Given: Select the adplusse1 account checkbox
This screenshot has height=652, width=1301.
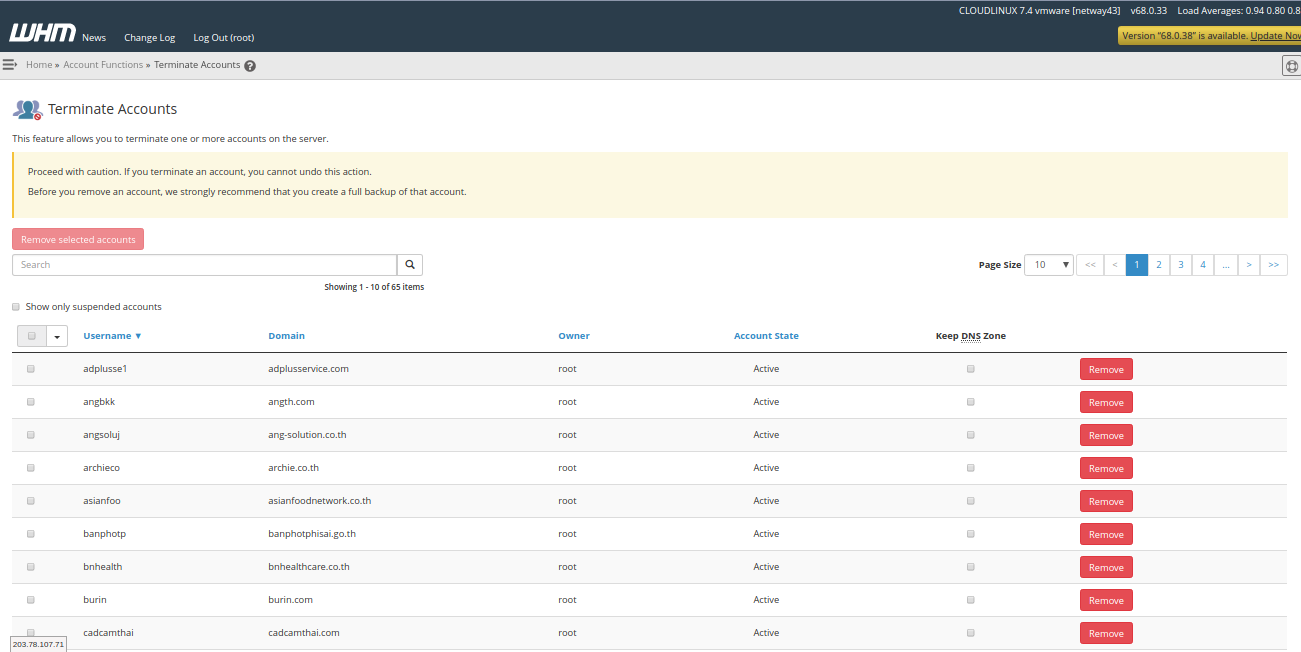Looking at the screenshot, I should [x=31, y=369].
